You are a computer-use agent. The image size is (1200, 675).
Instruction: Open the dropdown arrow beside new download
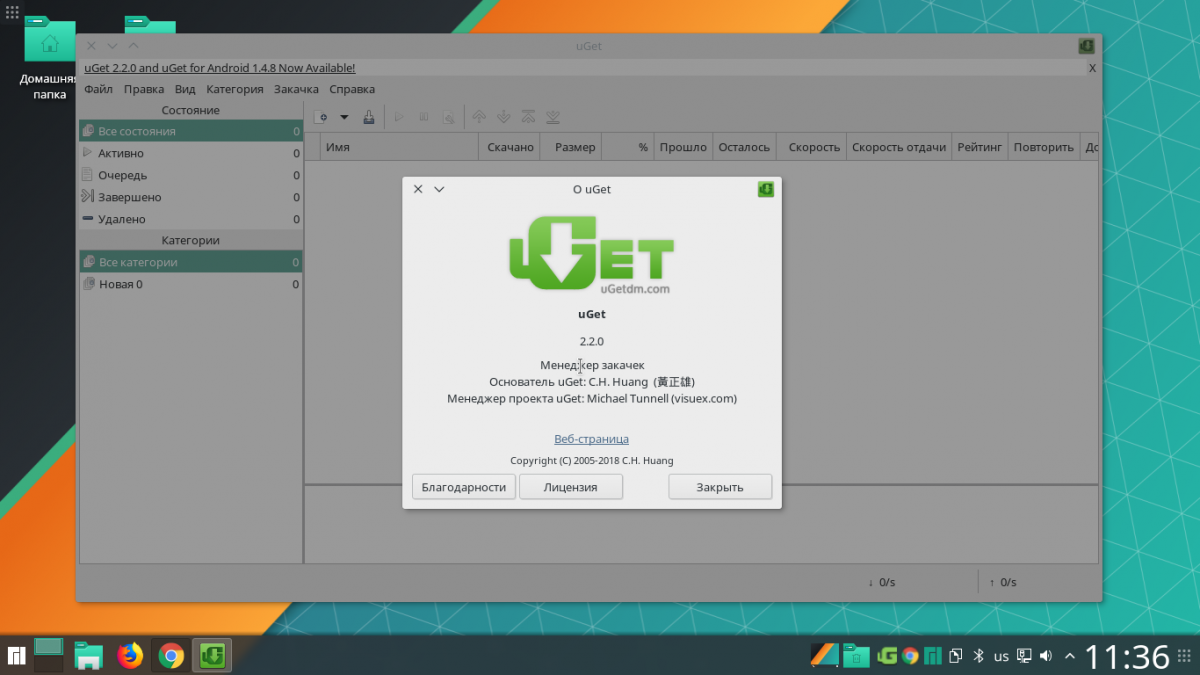(x=344, y=117)
